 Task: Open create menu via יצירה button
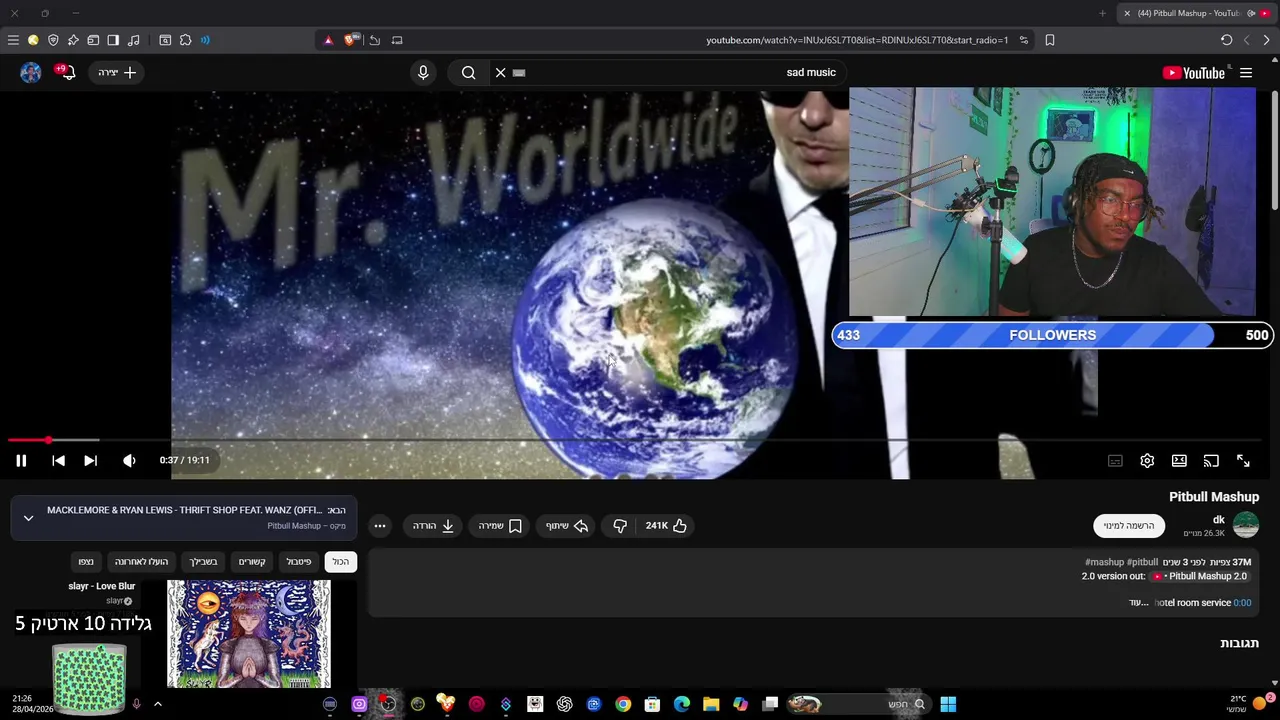pos(117,72)
